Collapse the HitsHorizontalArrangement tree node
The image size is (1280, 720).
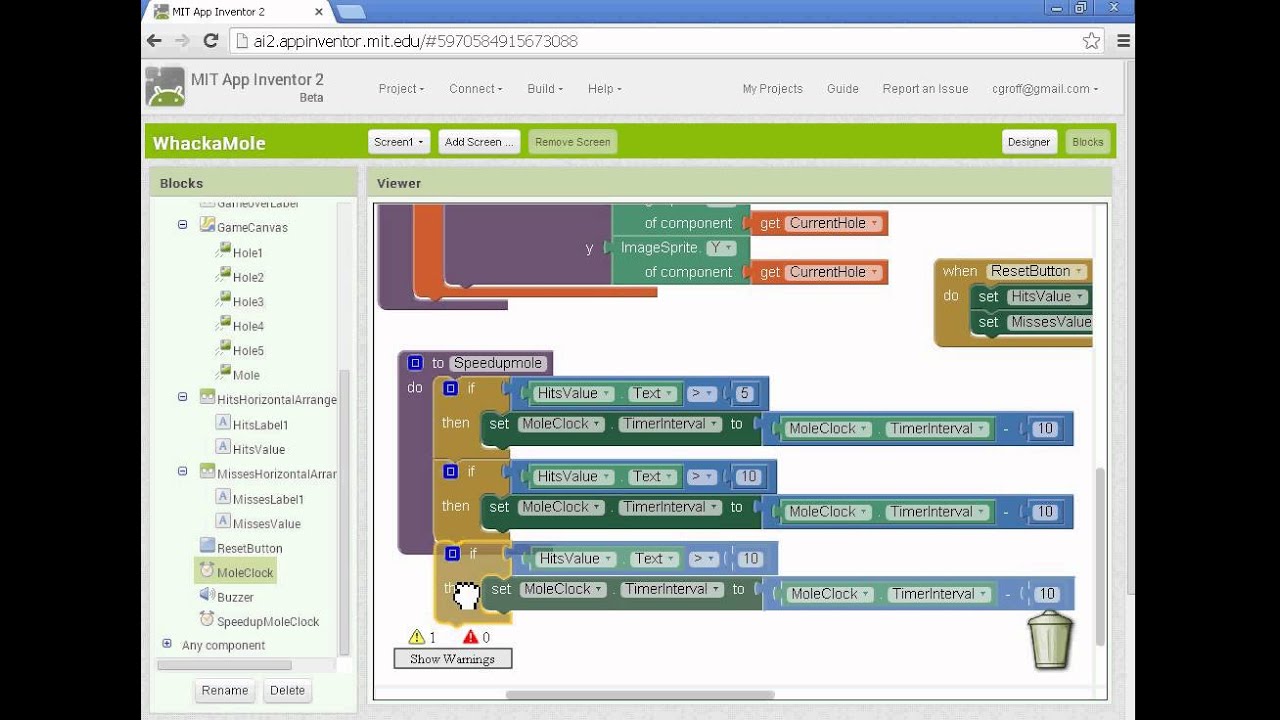(183, 397)
